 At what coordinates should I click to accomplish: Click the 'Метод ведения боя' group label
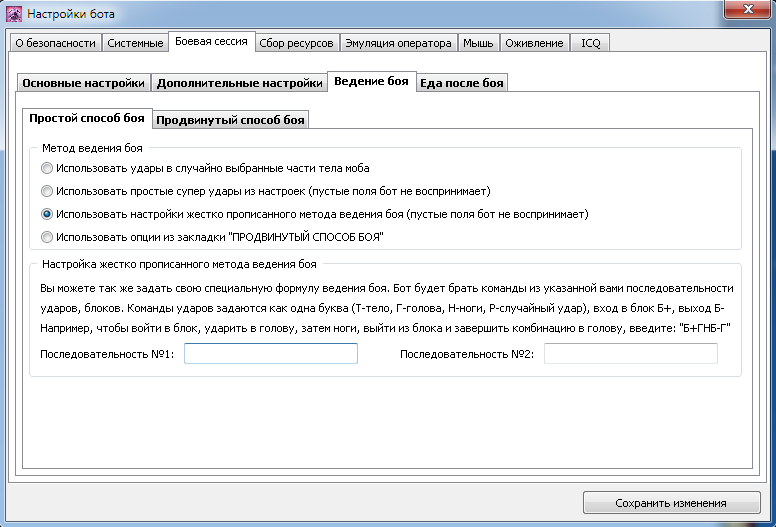(x=92, y=148)
